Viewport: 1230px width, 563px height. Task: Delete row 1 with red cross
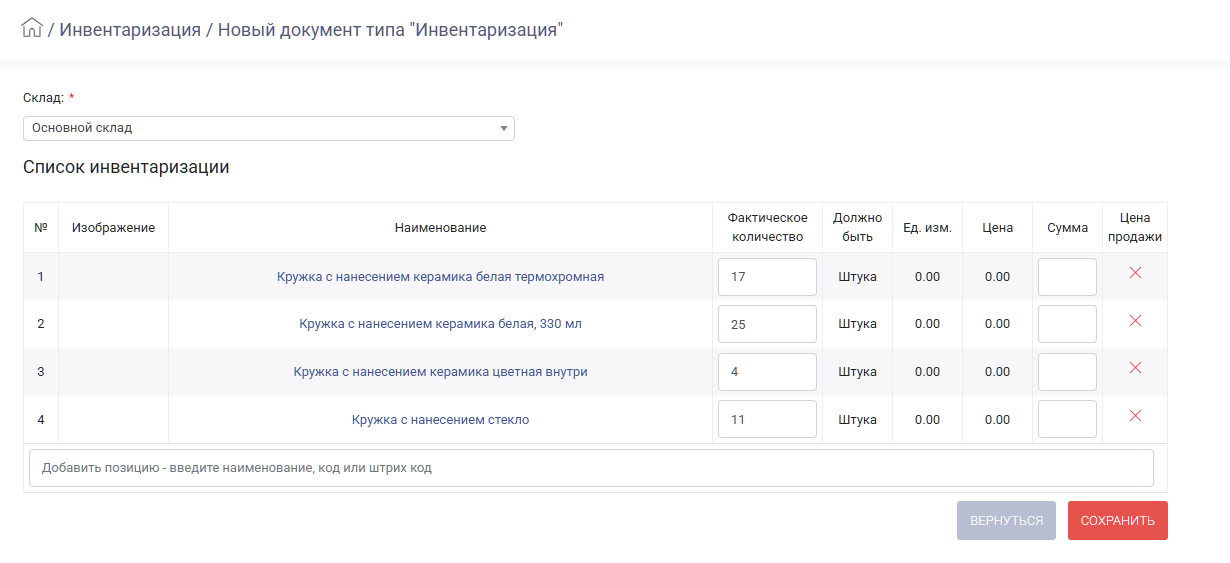[1135, 273]
